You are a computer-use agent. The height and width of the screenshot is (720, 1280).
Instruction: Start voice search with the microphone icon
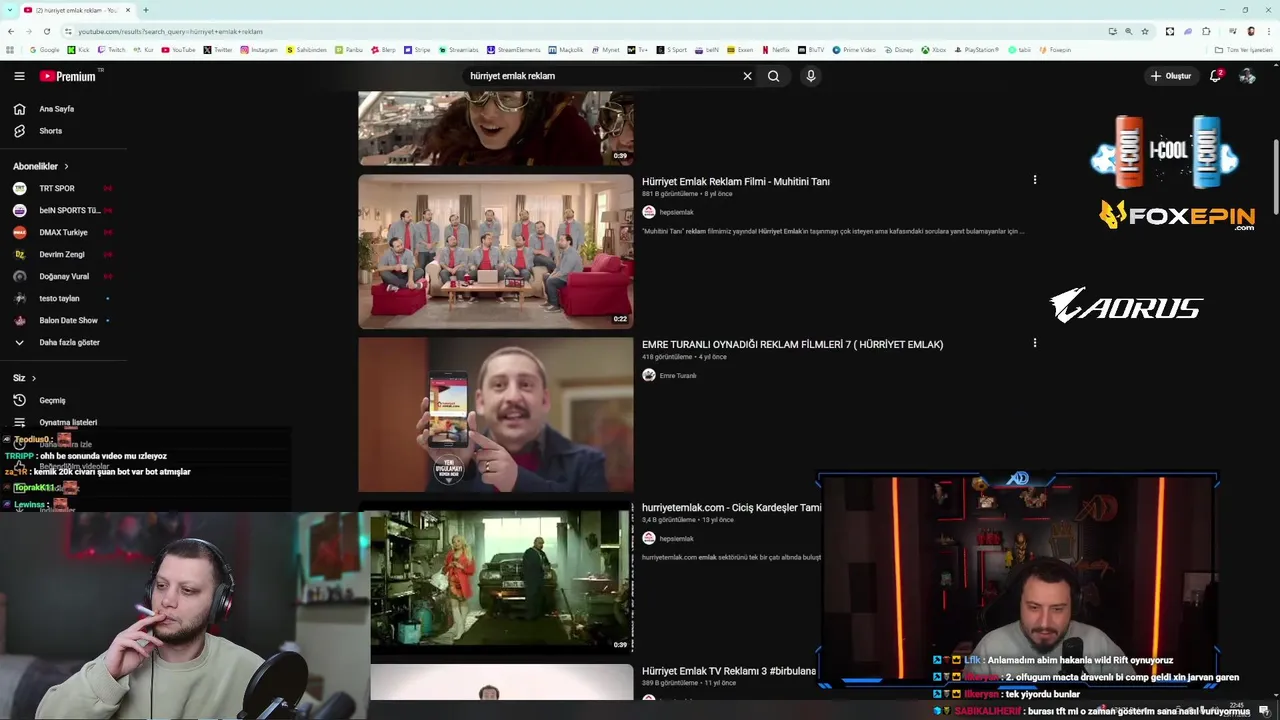coord(811,76)
